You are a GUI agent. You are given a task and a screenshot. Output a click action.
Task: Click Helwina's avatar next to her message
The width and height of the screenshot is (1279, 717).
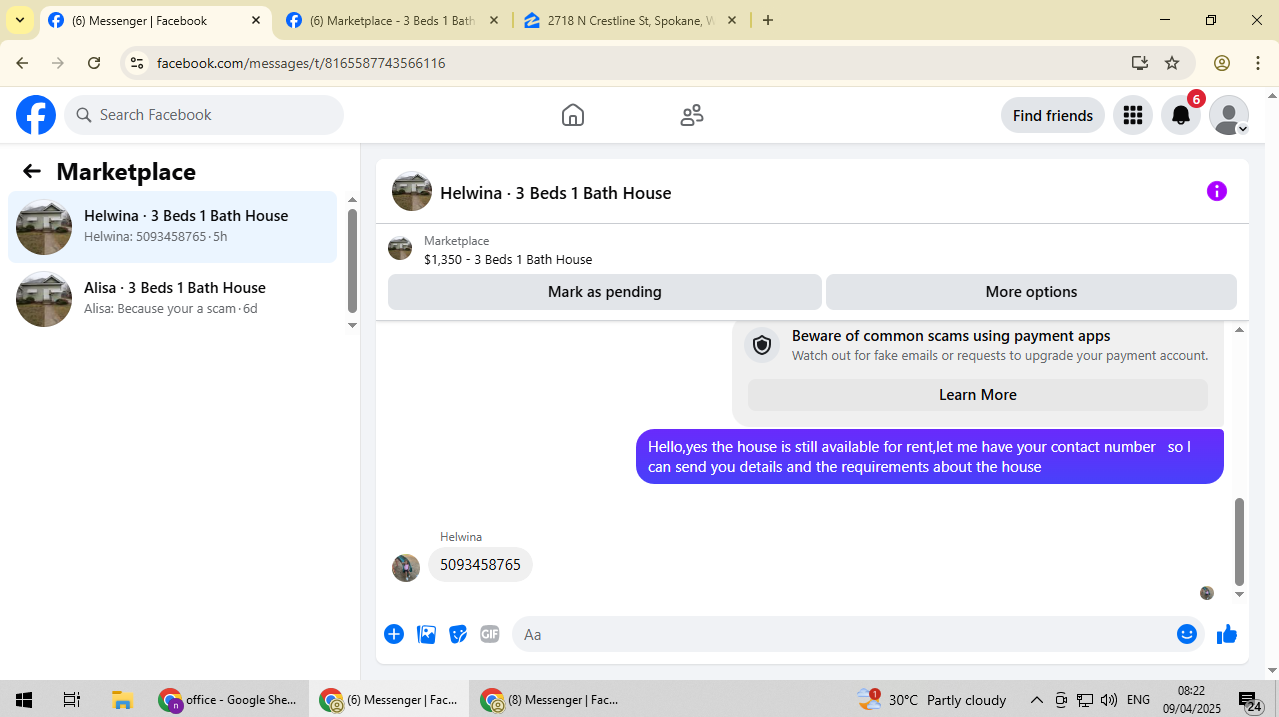point(406,568)
